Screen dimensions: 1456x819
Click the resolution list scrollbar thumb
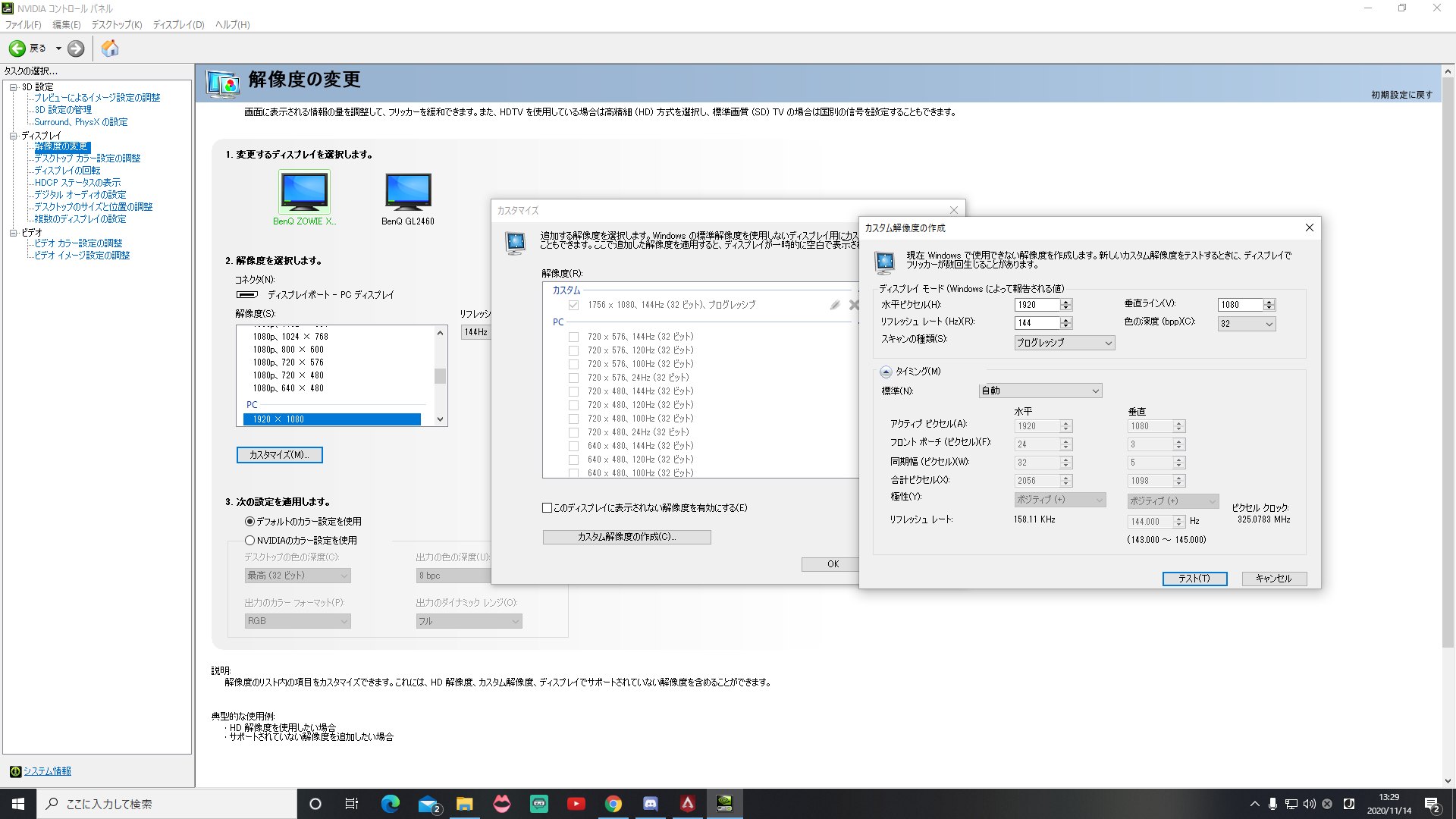click(x=440, y=376)
